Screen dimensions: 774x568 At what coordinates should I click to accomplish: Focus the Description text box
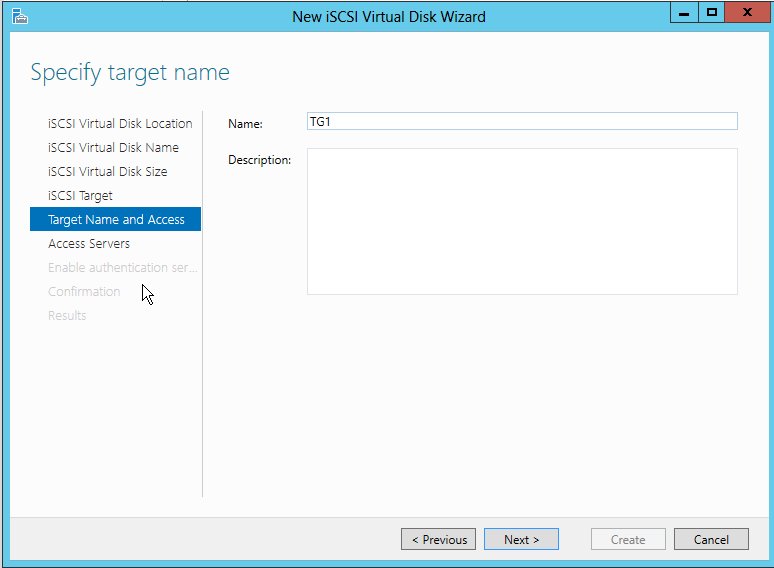(521, 221)
